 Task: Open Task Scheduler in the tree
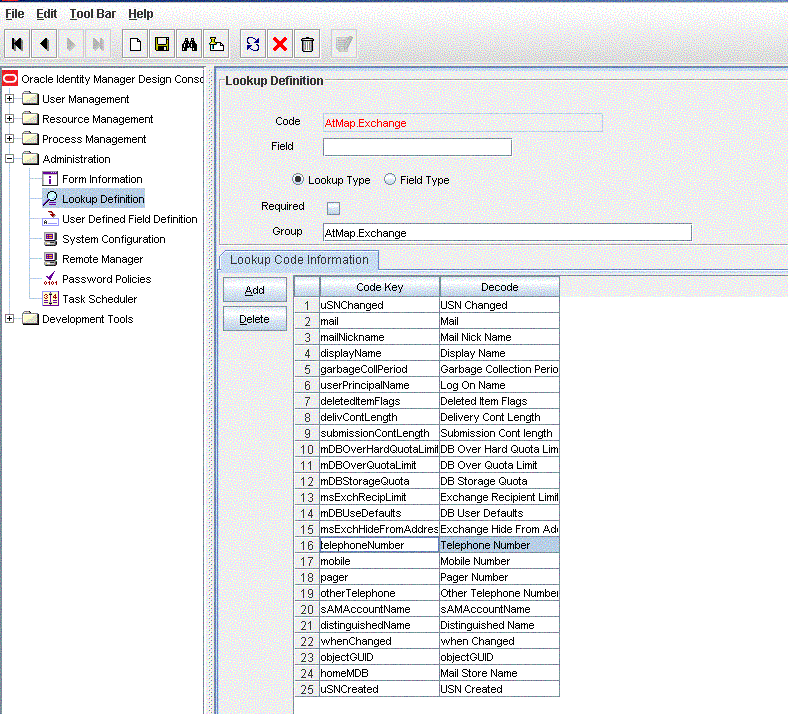point(99,299)
